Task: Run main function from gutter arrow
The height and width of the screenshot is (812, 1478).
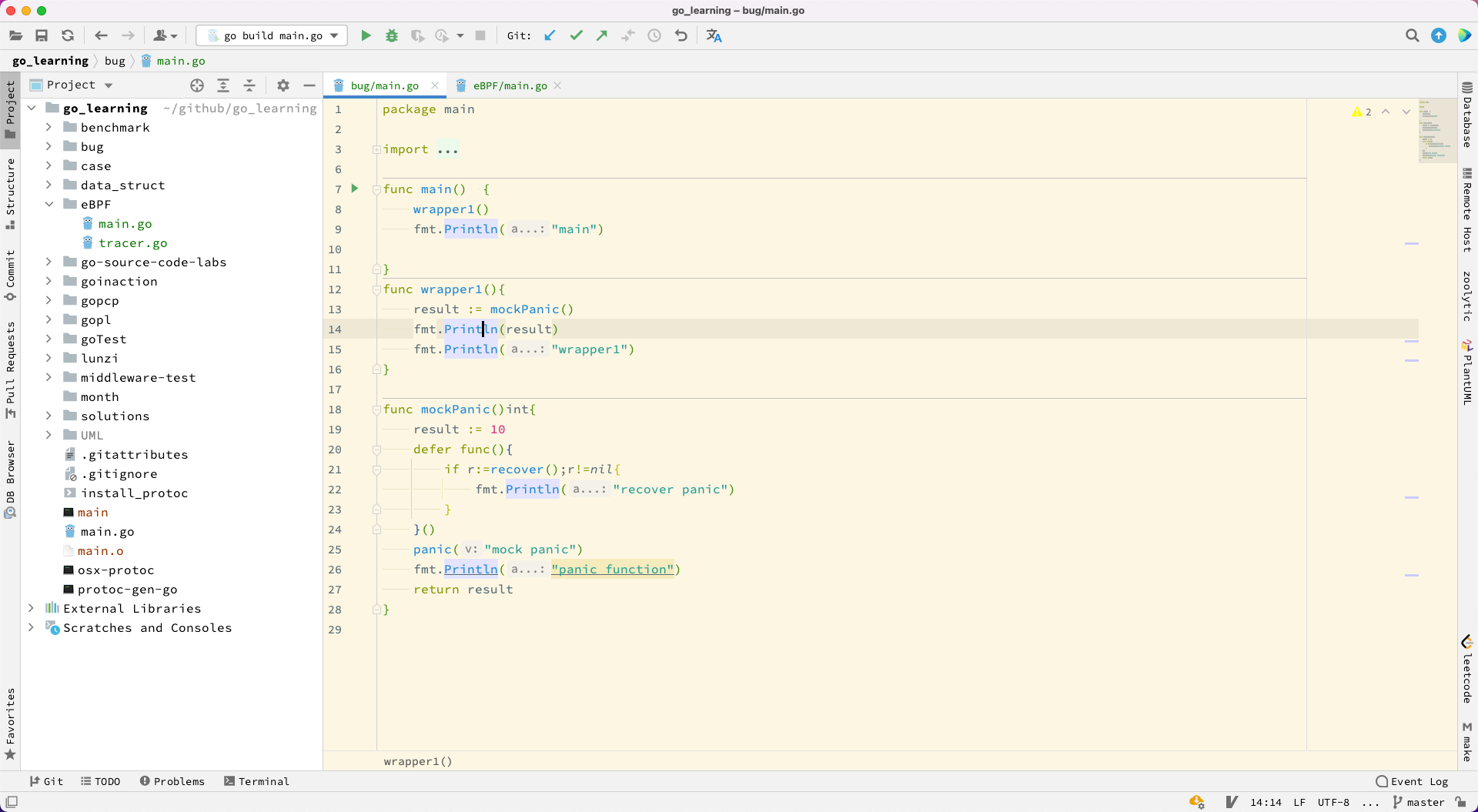Action: pos(355,189)
